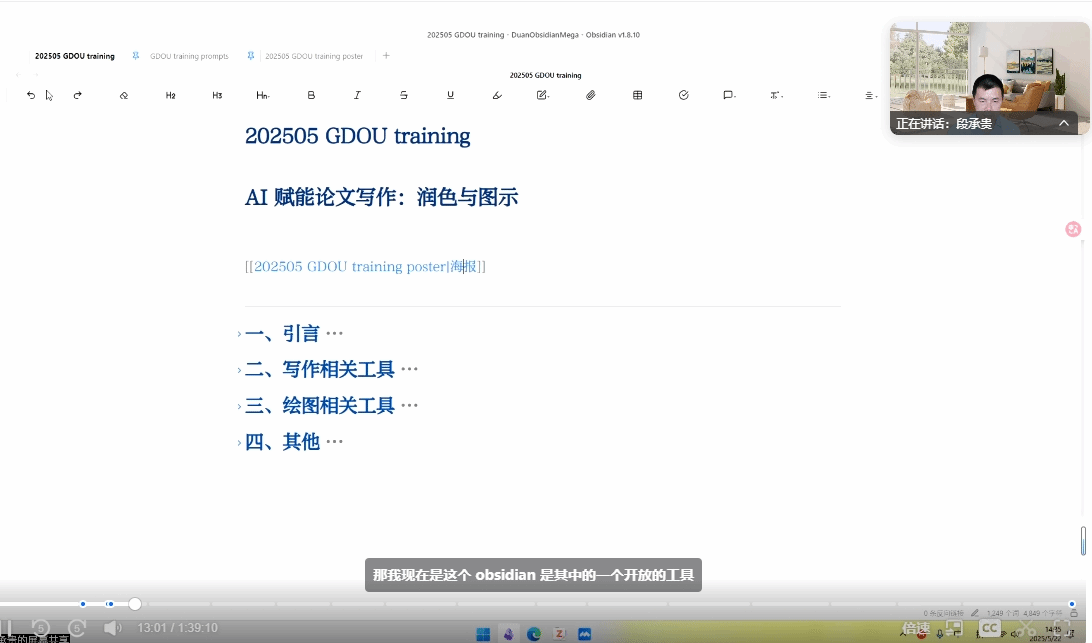1092x643 pixels.
Task: Open the blue meeting app in taskbar
Action: [x=584, y=634]
